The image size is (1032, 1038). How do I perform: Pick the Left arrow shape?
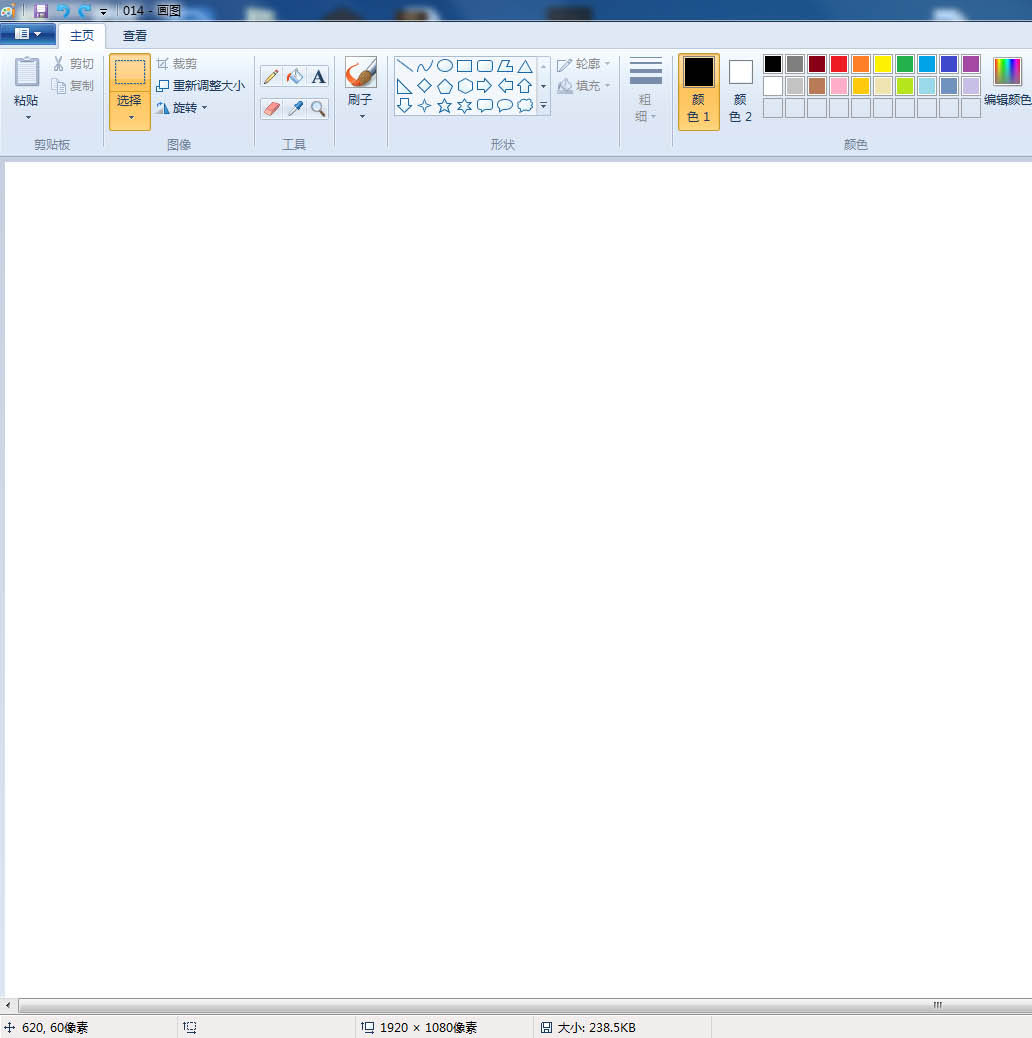(505, 86)
